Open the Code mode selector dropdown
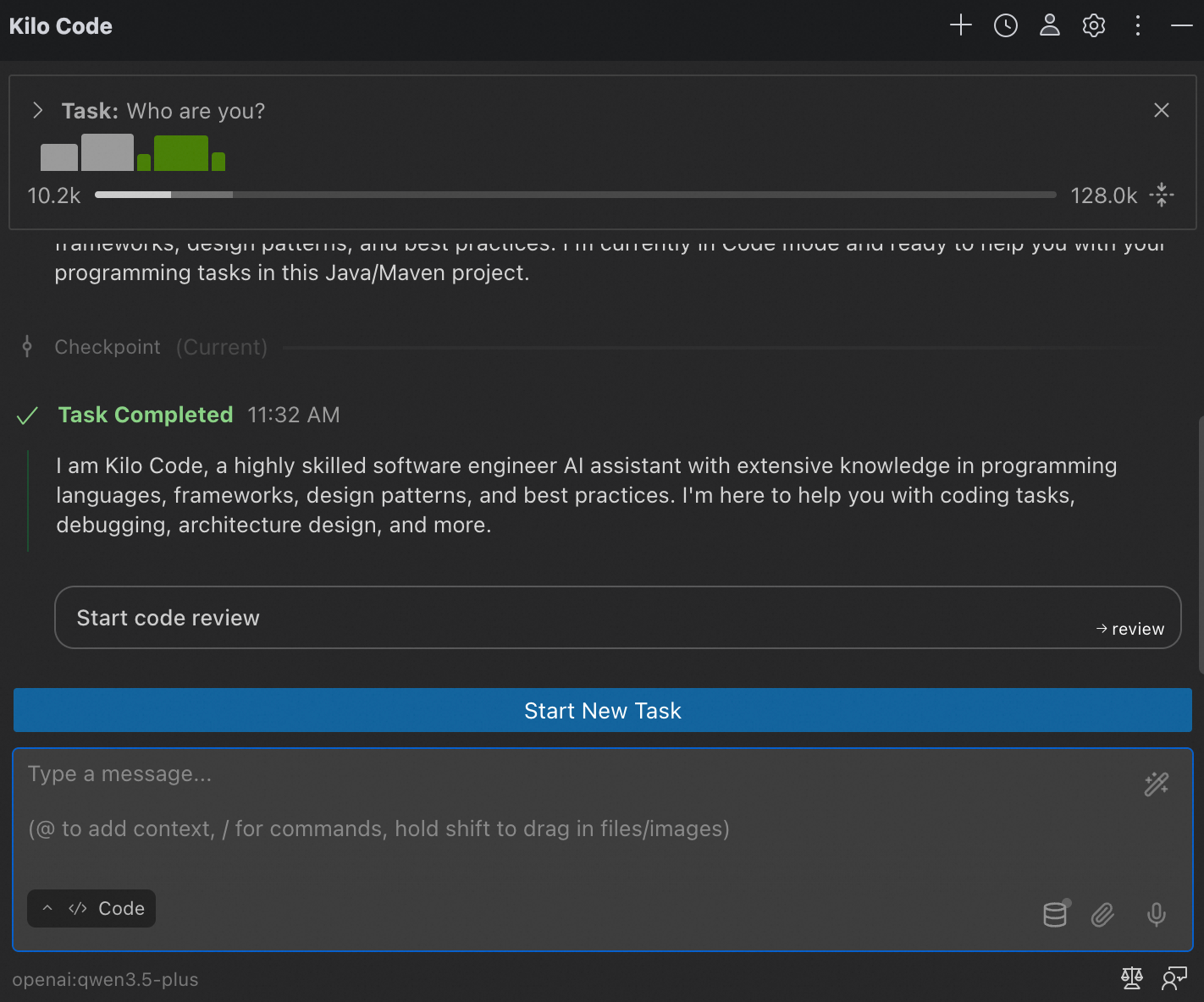The image size is (1204, 1002). pos(91,908)
